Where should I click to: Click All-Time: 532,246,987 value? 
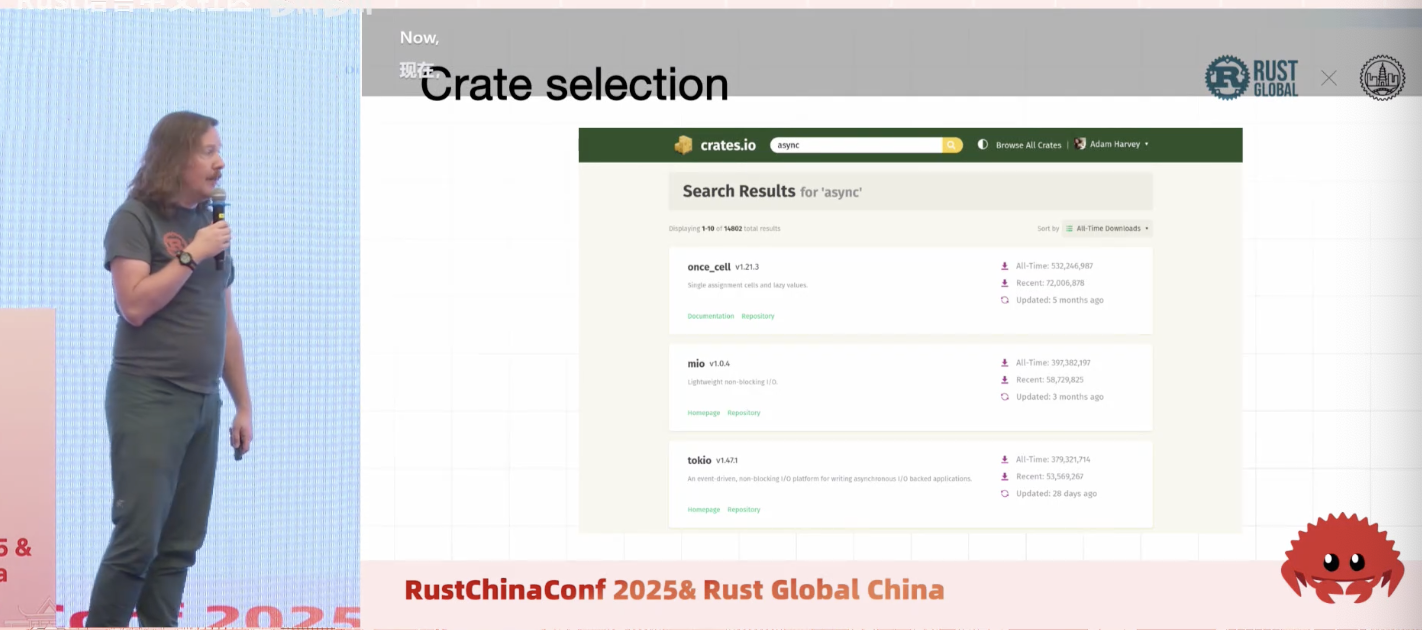coord(1054,266)
